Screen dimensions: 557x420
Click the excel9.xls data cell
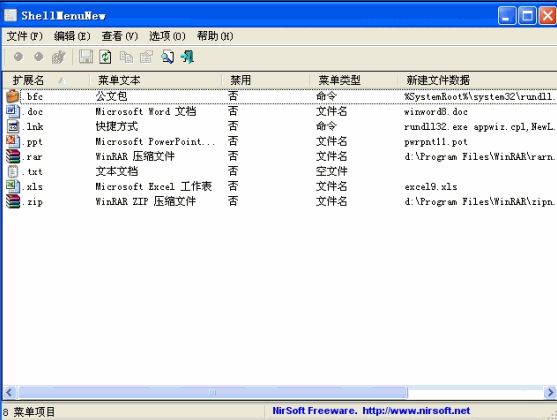431,187
